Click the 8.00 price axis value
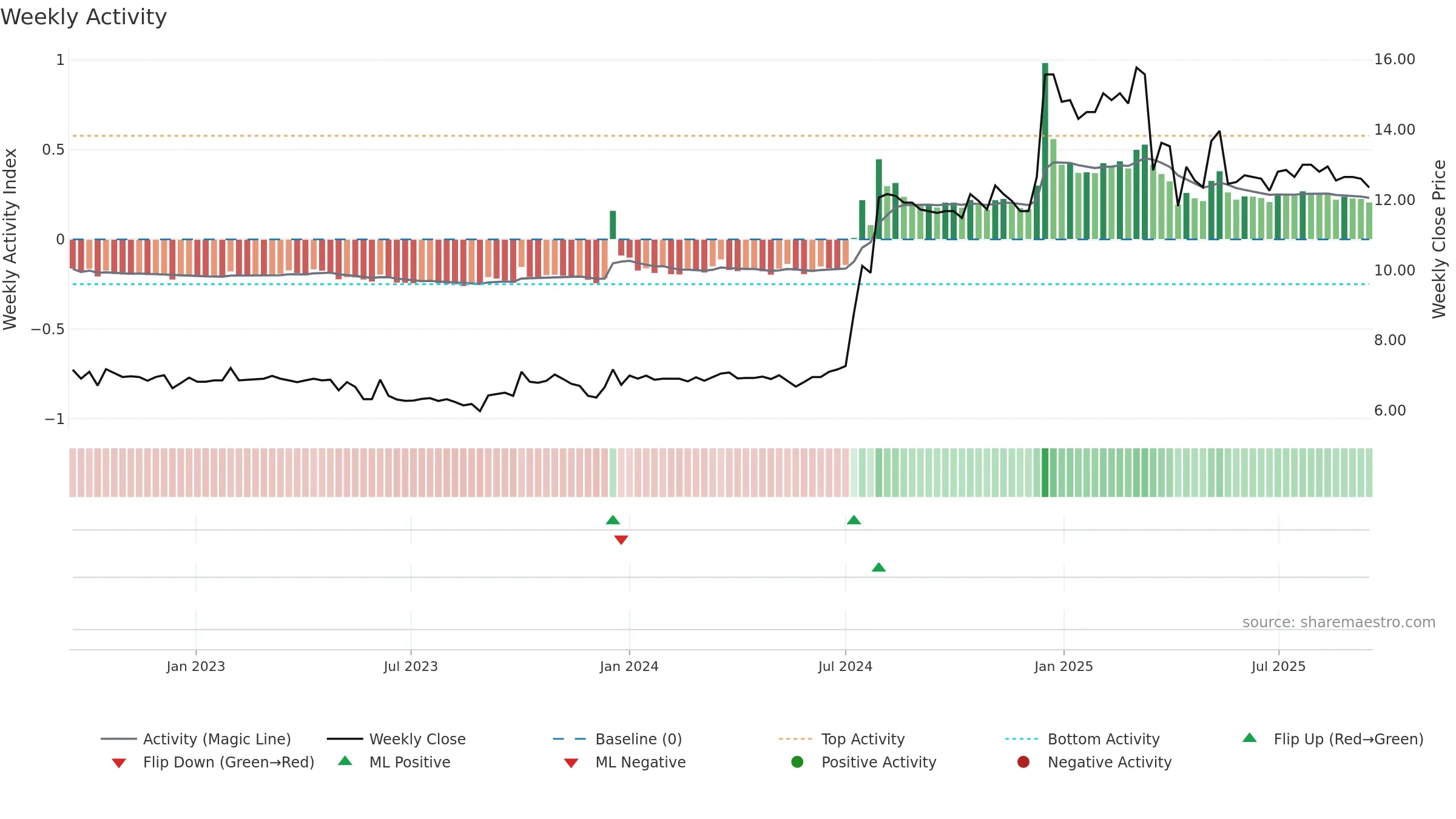Viewport: 1456px width, 819px height. (x=1390, y=340)
